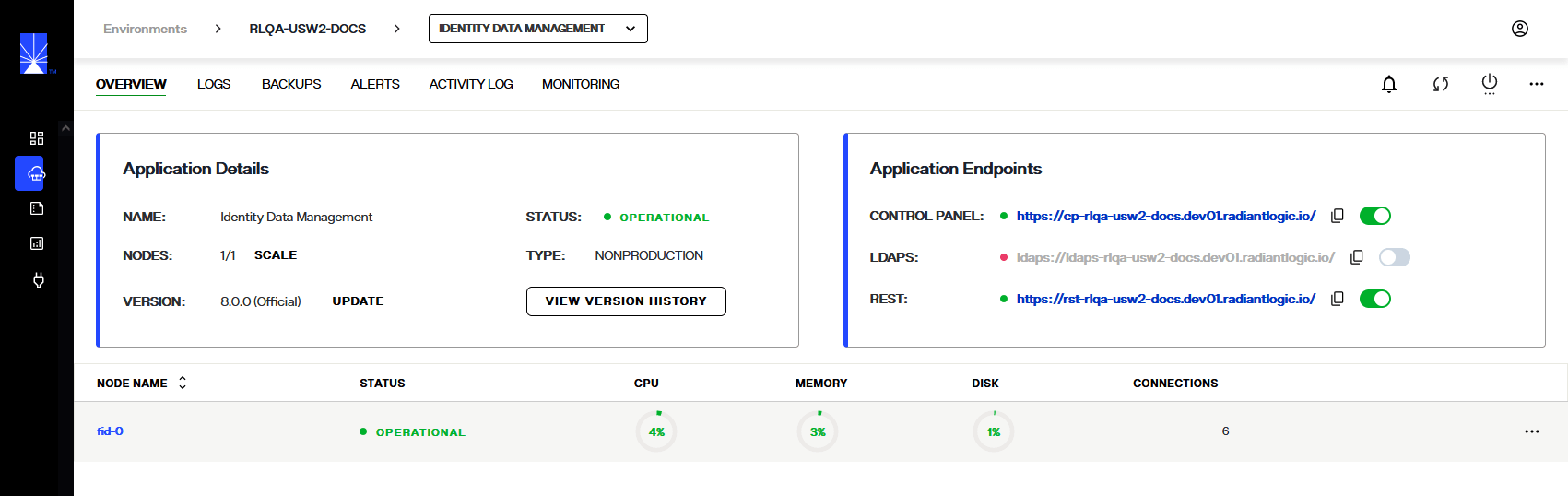Open the fid-0 node link
The width and height of the screenshot is (1568, 496).
click(110, 431)
